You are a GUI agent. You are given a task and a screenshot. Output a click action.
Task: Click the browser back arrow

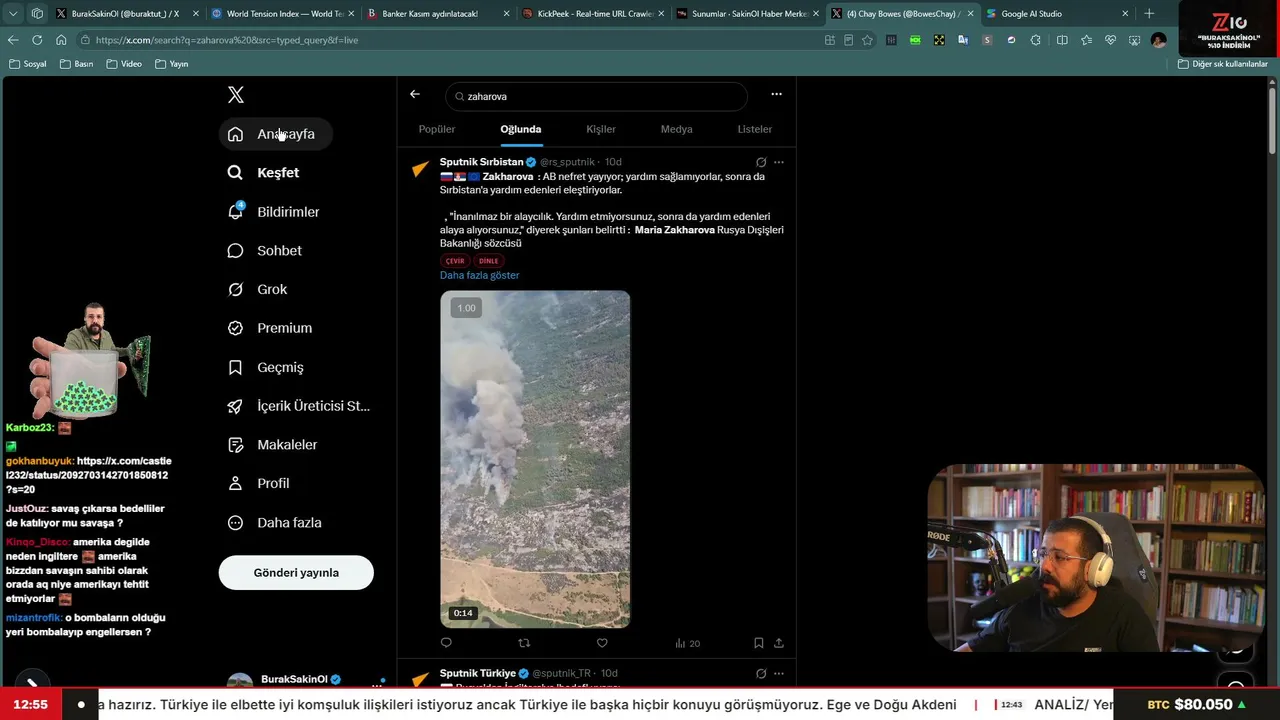coord(13,40)
